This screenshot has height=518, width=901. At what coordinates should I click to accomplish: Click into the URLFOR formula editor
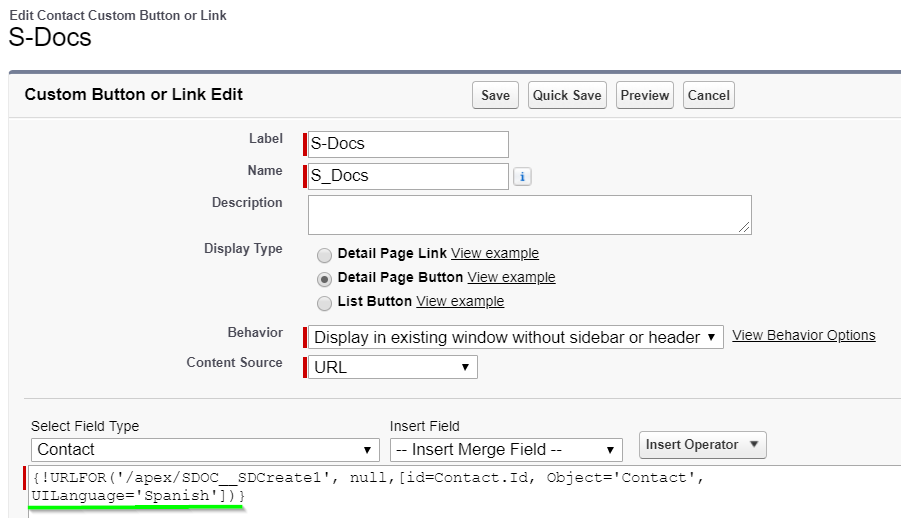click(x=464, y=492)
